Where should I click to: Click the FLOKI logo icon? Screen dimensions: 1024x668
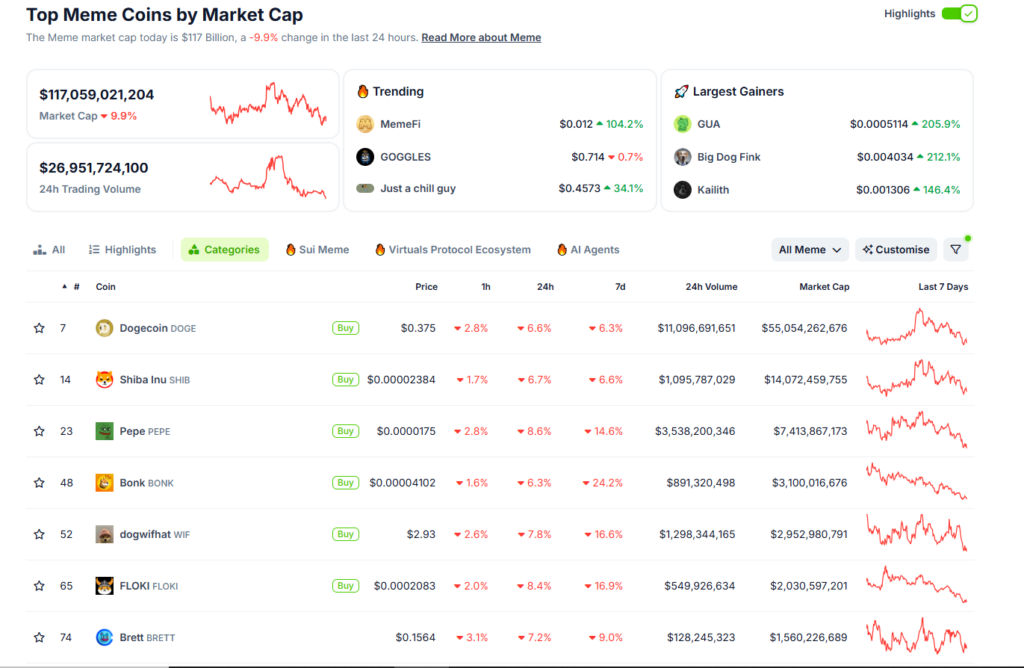(104, 586)
